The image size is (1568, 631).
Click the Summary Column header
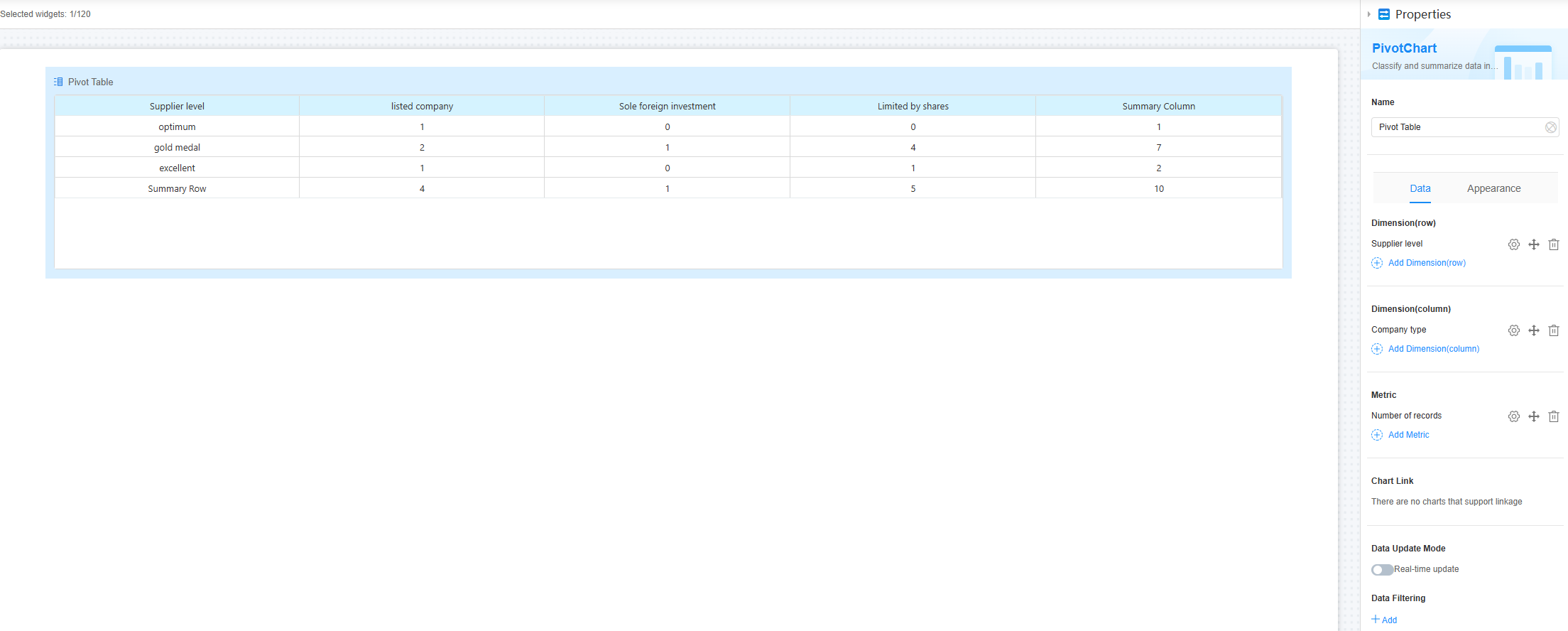(x=1159, y=106)
